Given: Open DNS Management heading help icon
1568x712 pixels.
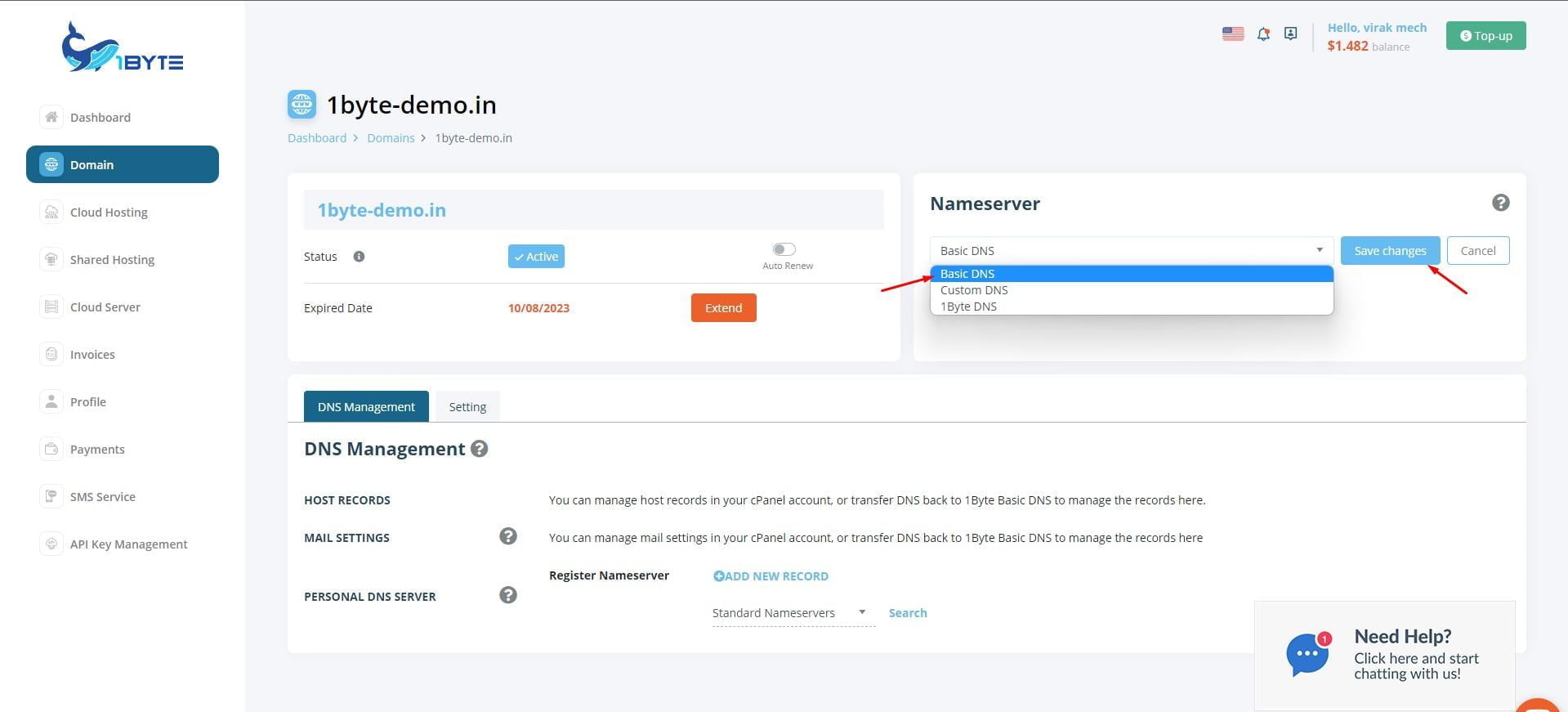Looking at the screenshot, I should (x=480, y=449).
